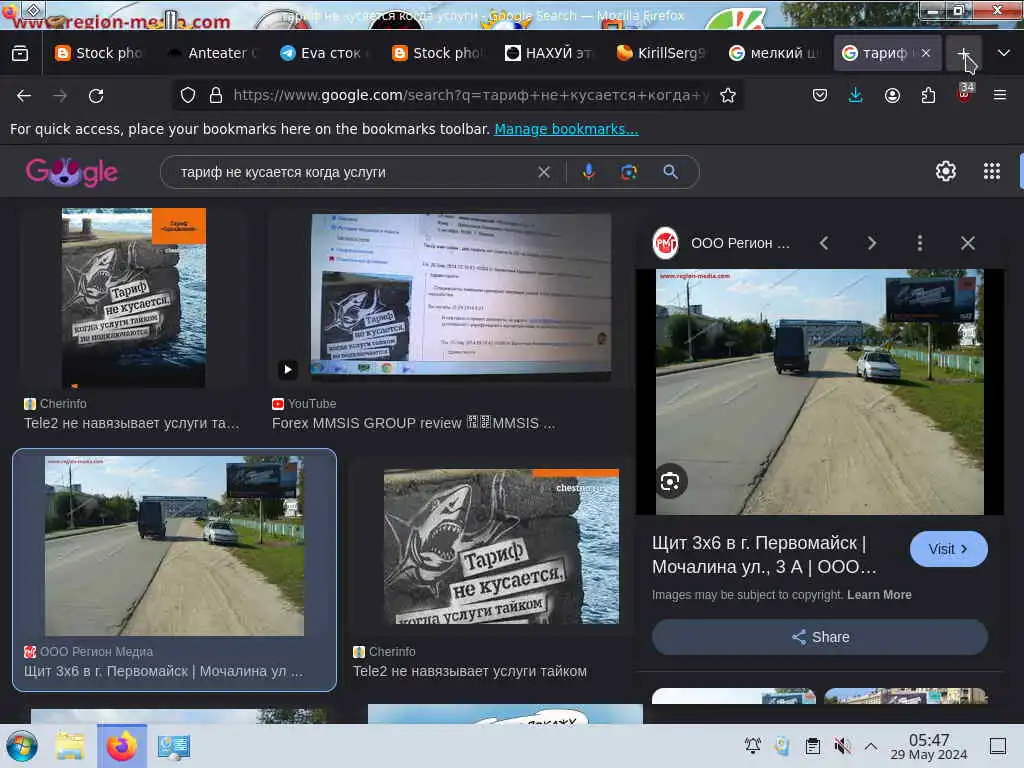The height and width of the screenshot is (768, 1024).
Task: Open the clock showing 05:47
Action: (x=929, y=746)
